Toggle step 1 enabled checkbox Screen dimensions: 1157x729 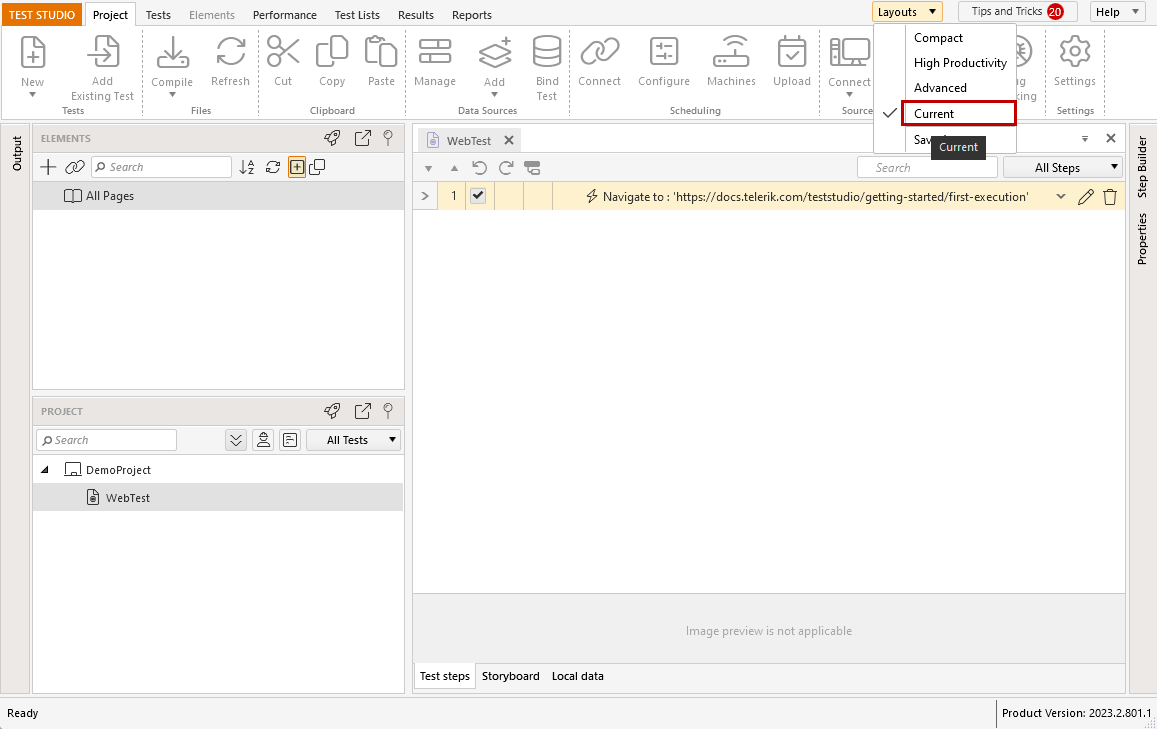click(478, 196)
